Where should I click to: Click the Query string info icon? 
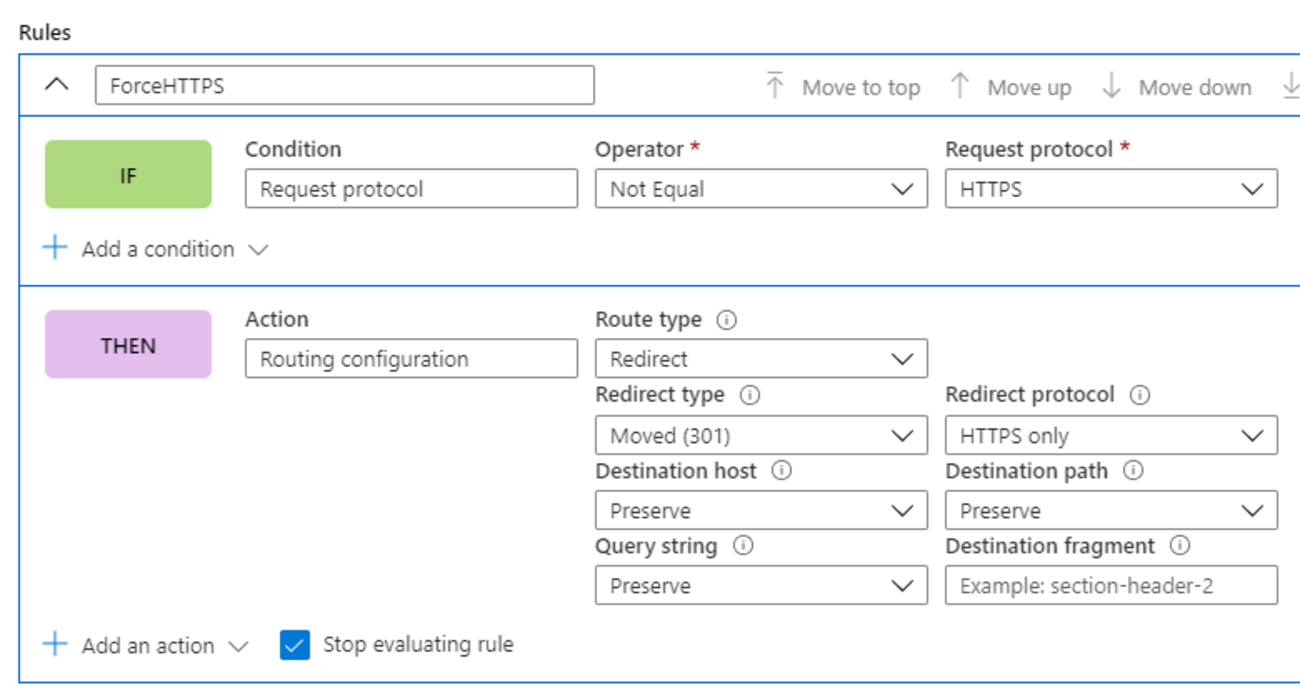pyautogui.click(x=743, y=546)
